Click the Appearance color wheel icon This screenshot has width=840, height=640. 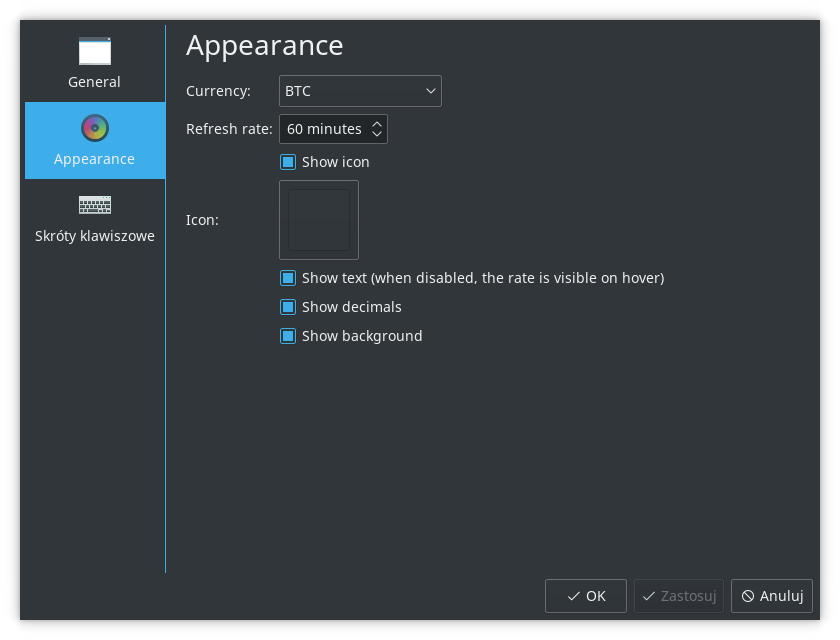[95, 128]
